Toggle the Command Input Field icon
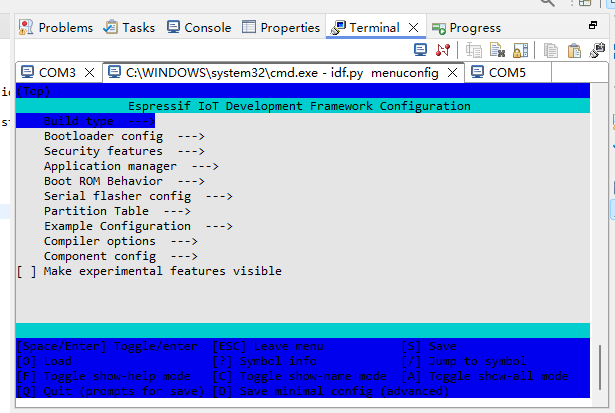Image resolution: width=615 pixels, height=413 pixels. tap(474, 51)
